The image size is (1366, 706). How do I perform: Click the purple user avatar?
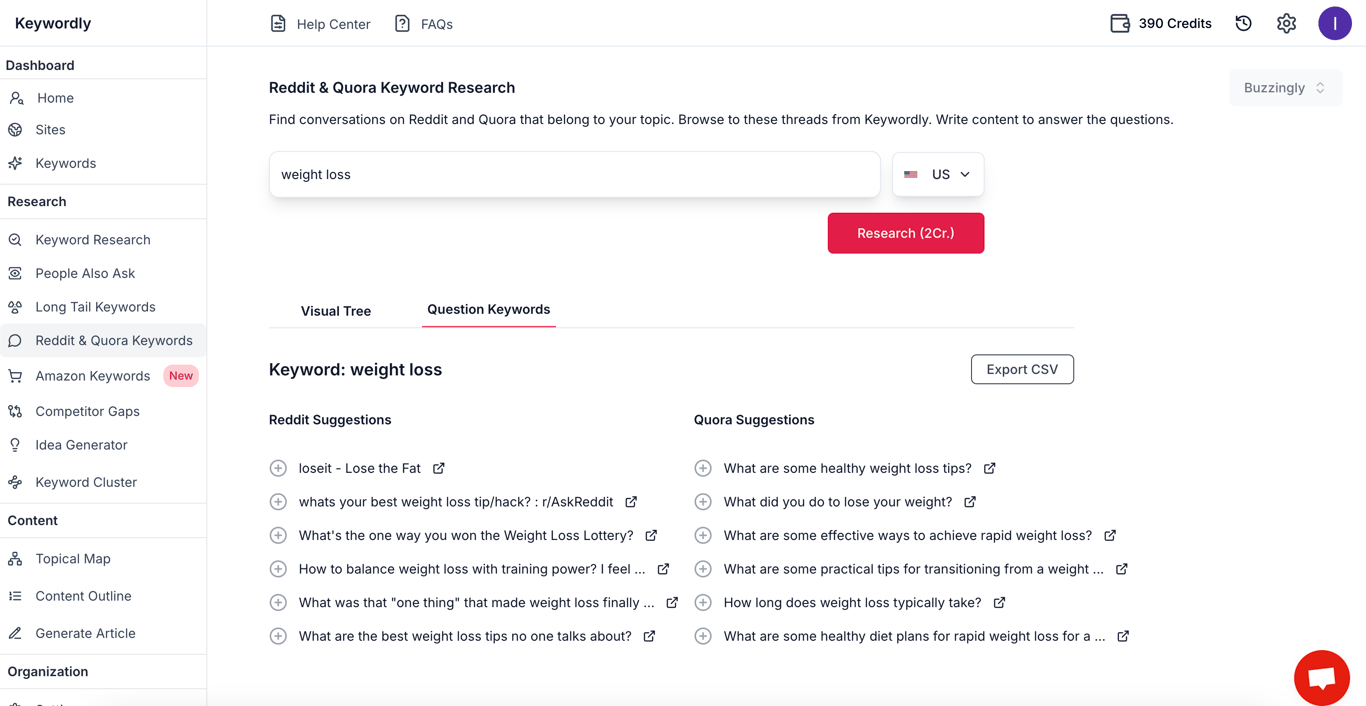coord(1334,23)
